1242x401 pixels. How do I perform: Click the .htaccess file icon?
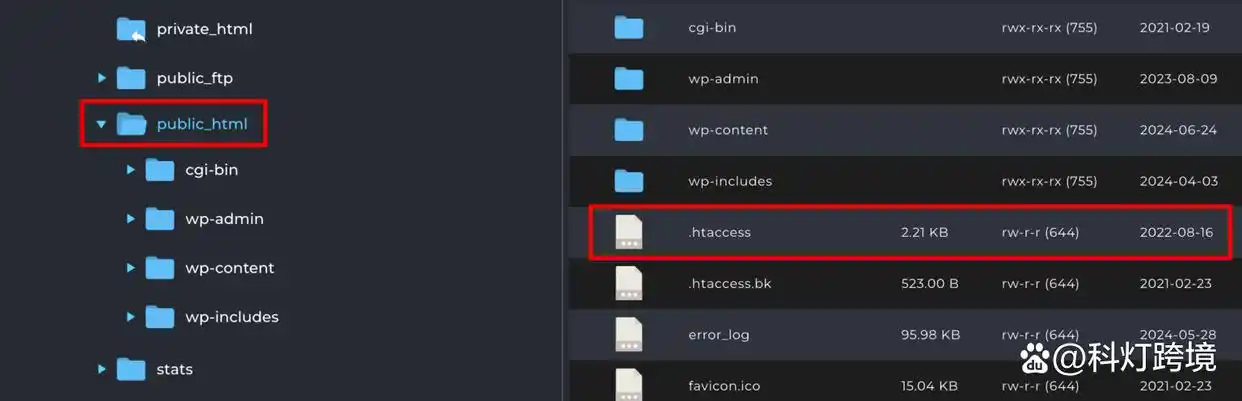click(x=629, y=232)
